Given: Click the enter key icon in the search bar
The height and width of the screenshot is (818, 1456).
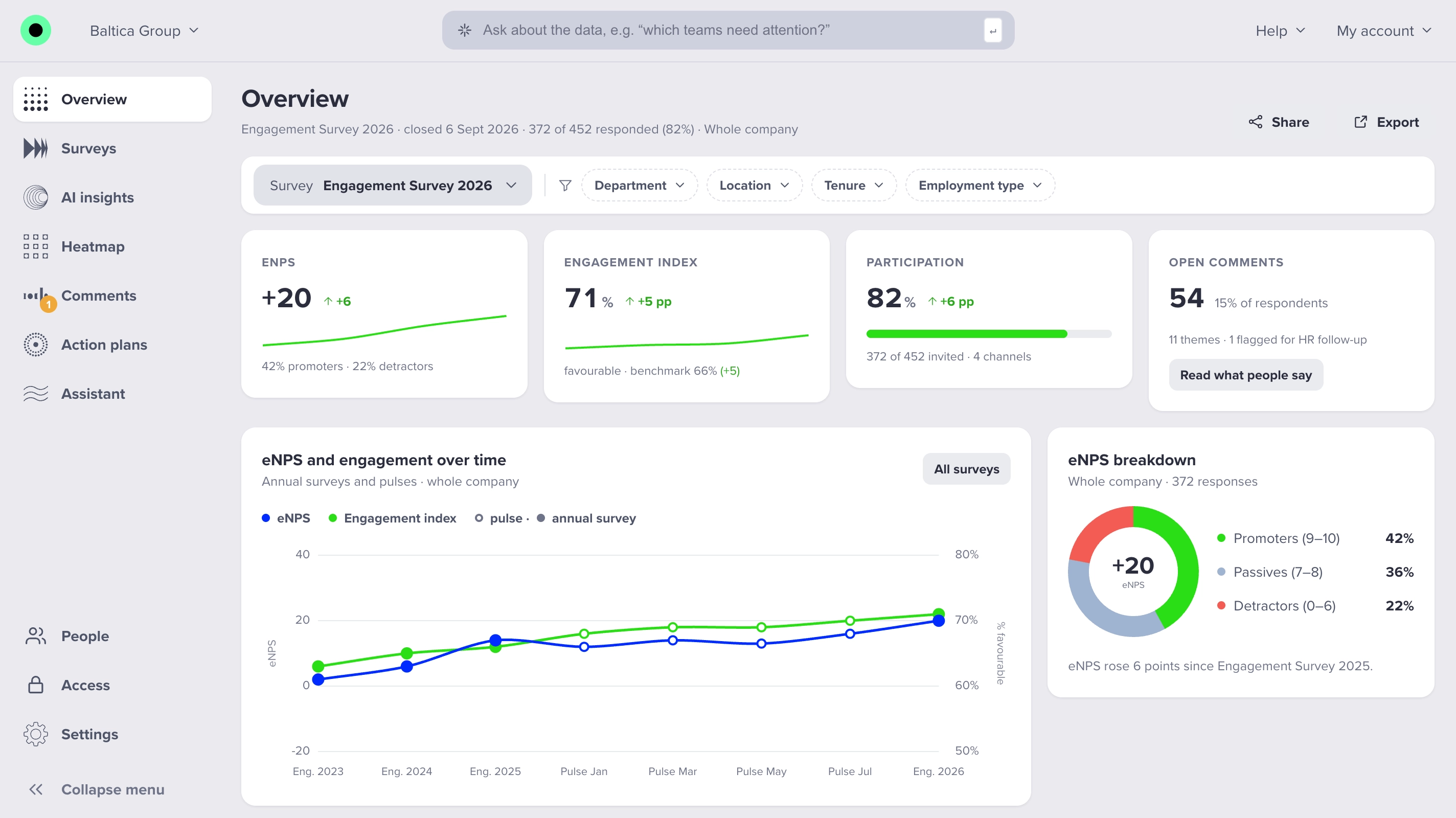Looking at the screenshot, I should 992,31.
